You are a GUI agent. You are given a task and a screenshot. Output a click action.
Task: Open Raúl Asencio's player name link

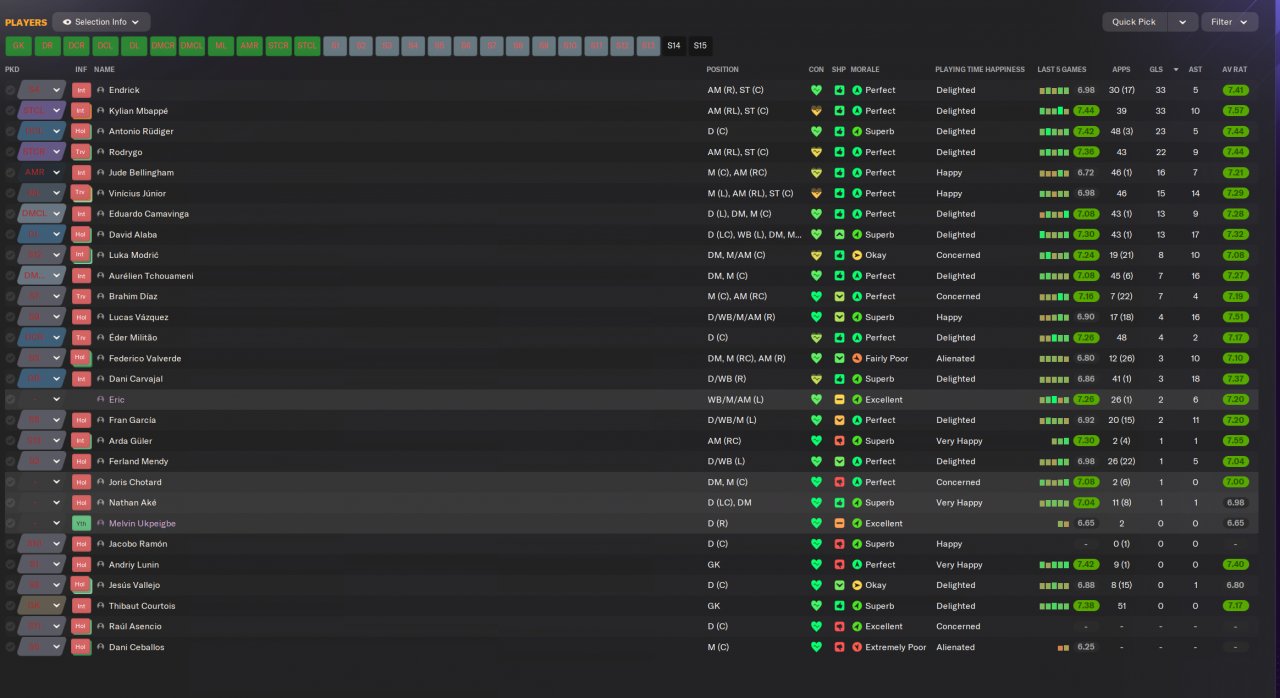click(135, 626)
